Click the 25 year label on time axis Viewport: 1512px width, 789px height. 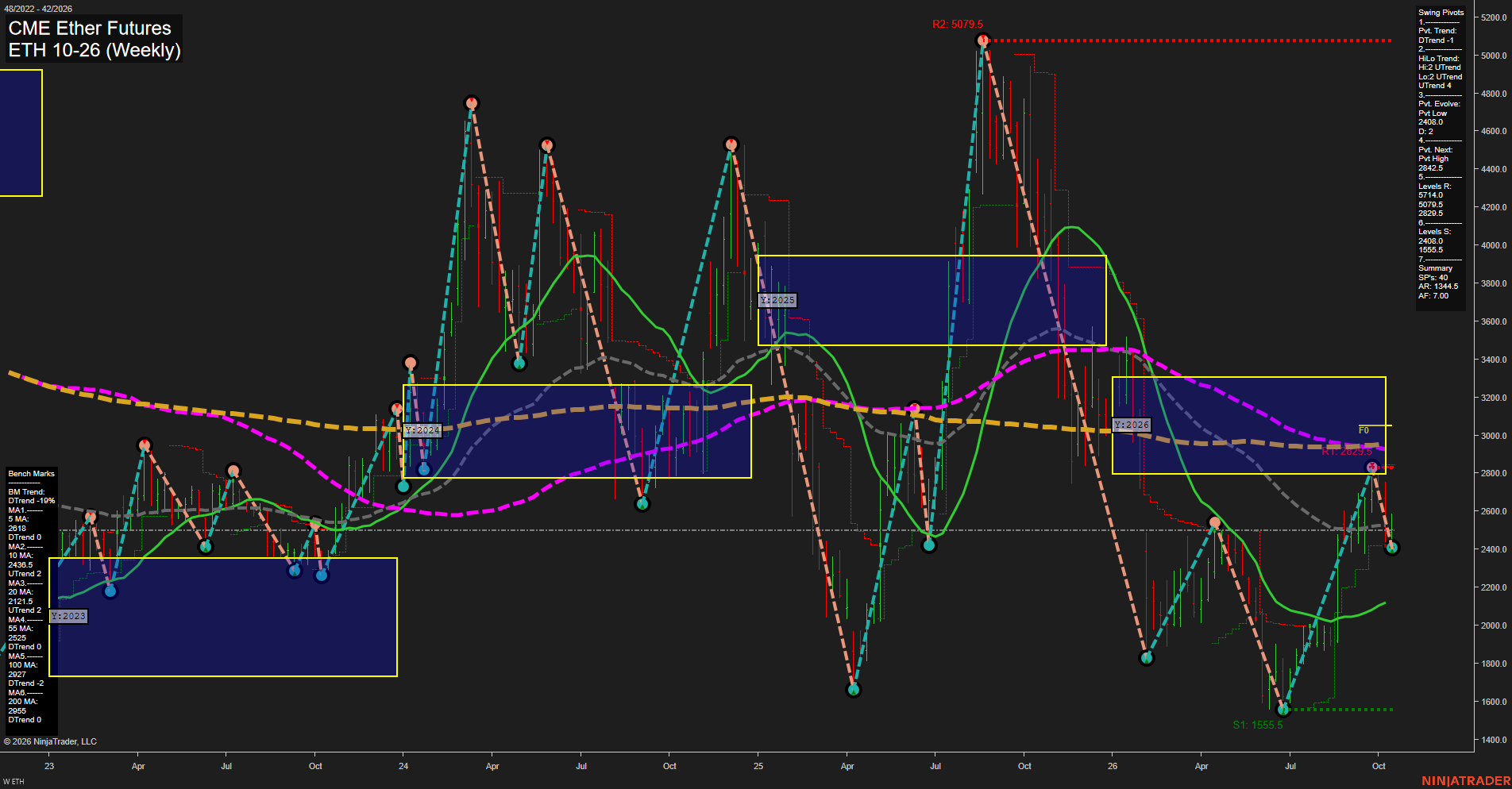click(758, 766)
